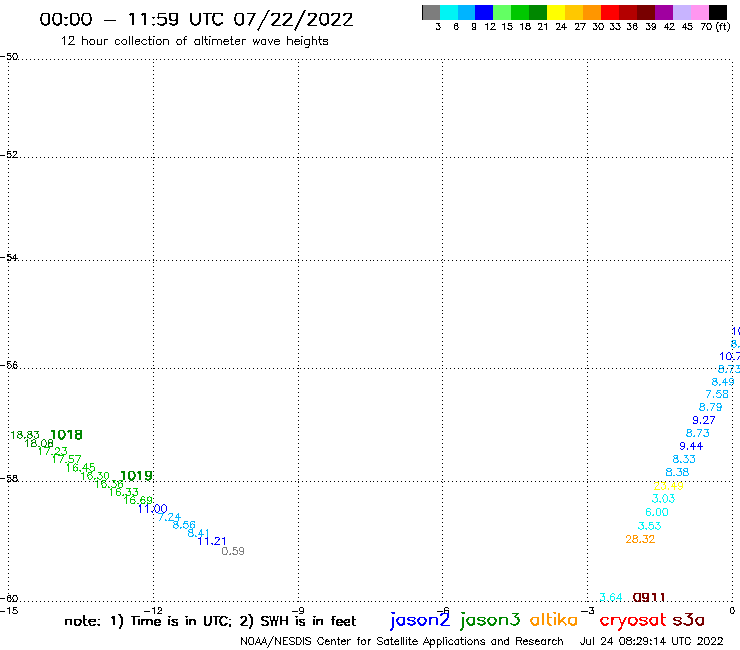The height and width of the screenshot is (650, 740).
Task: Click the wave height value 17.23
Action: pyautogui.click(x=52, y=451)
